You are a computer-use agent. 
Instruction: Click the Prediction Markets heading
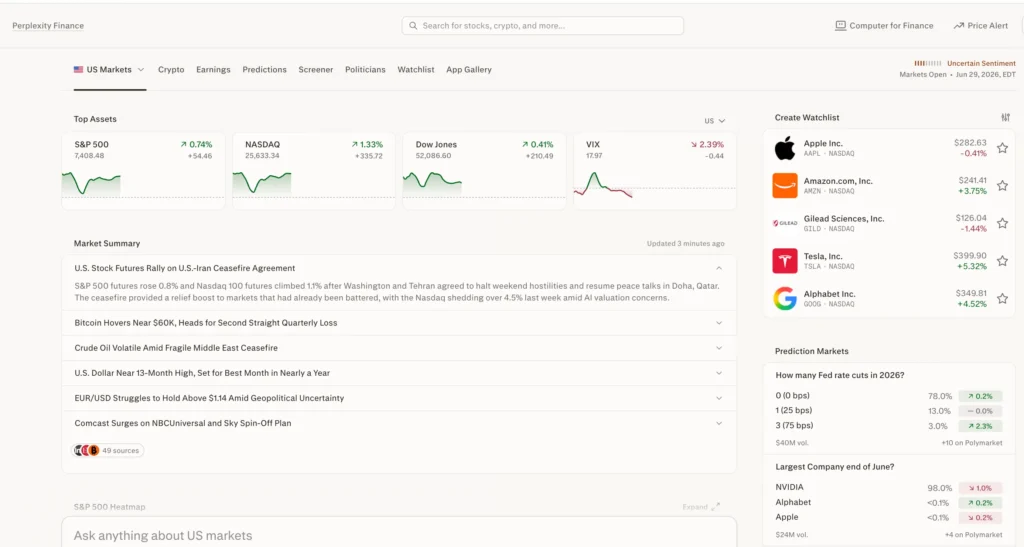[x=811, y=351]
